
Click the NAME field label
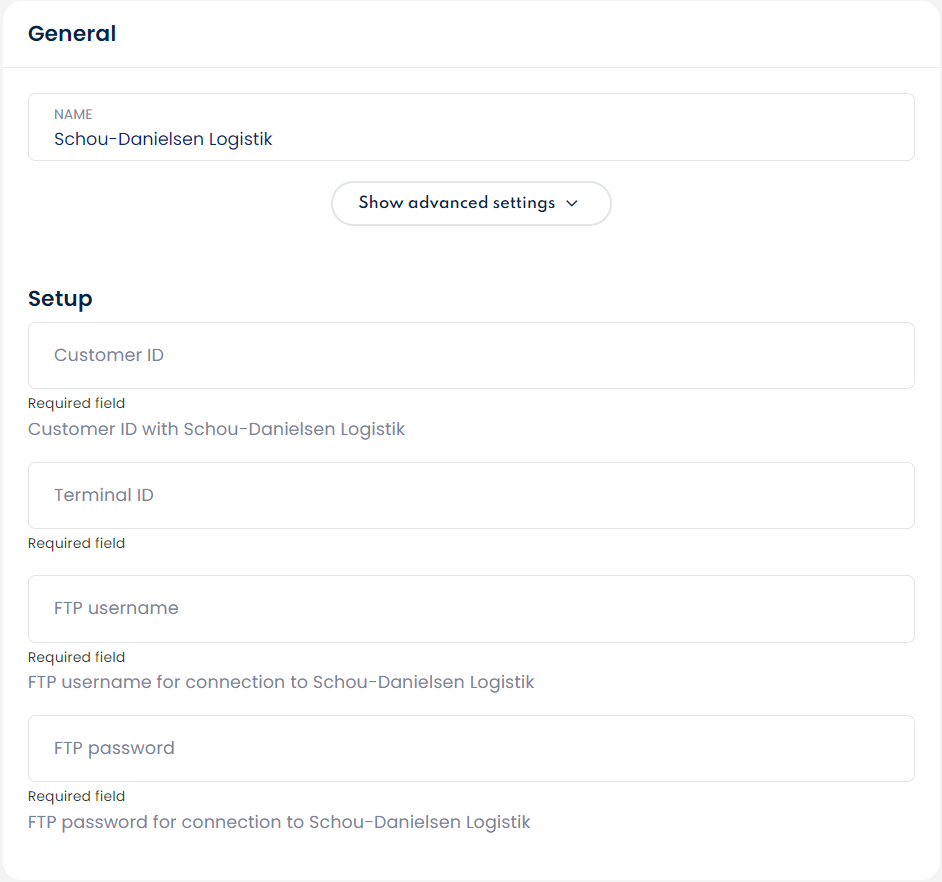[x=73, y=115]
